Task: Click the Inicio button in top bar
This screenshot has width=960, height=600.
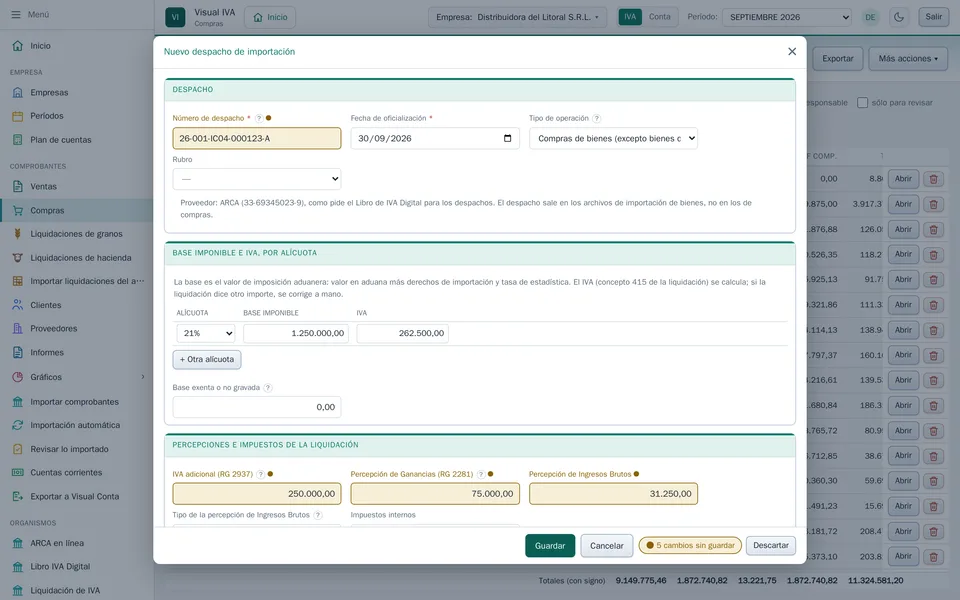Action: tap(270, 17)
